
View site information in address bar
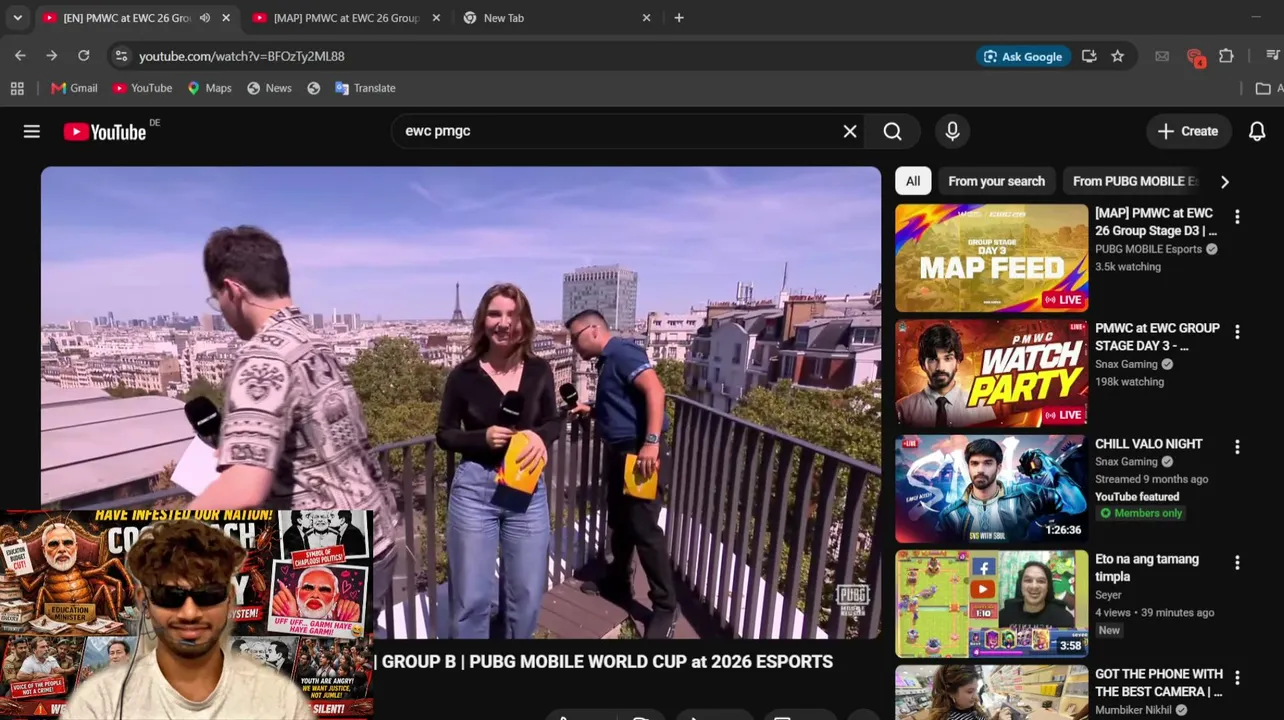click(x=121, y=56)
